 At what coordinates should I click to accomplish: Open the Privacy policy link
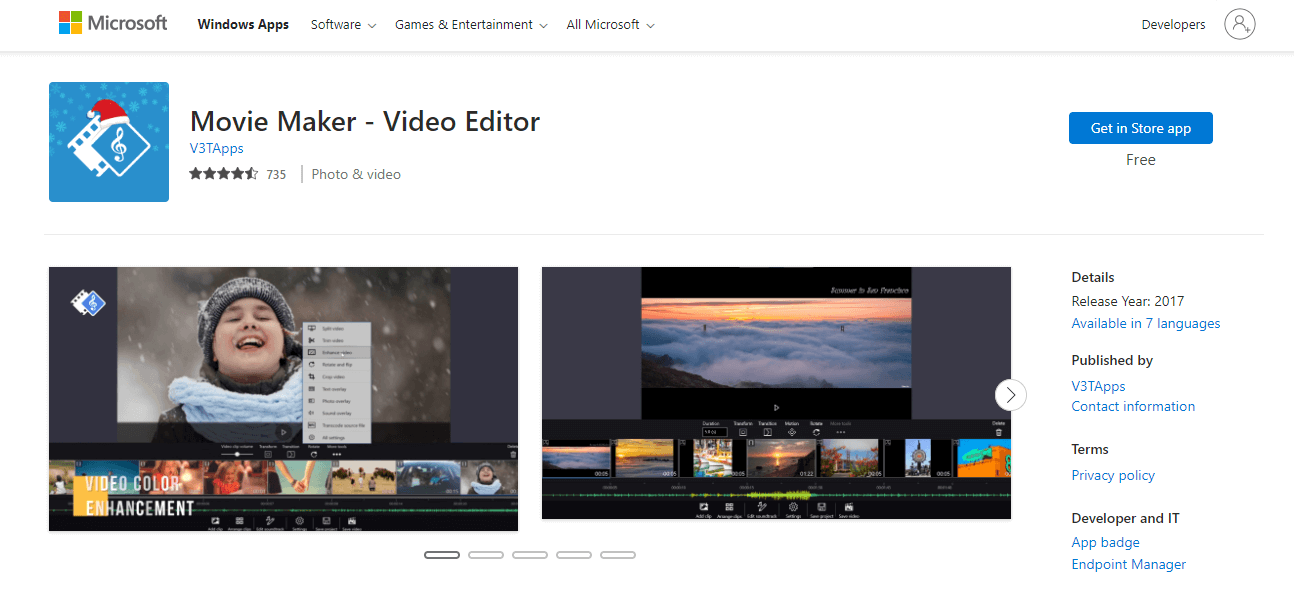click(1112, 475)
